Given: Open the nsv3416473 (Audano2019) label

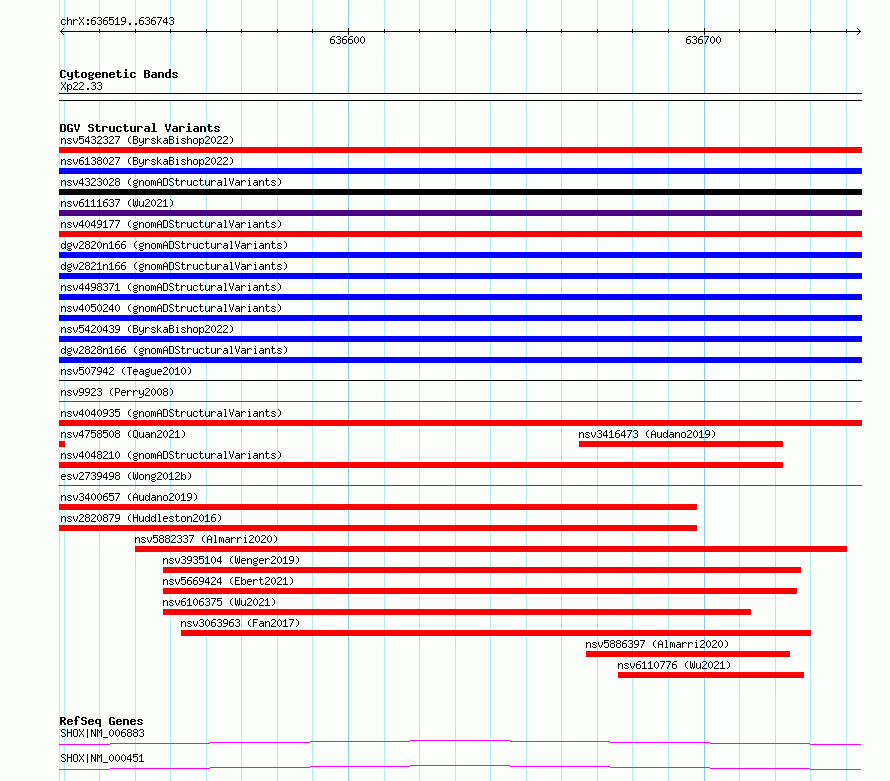Looking at the screenshot, I should coord(647,434).
